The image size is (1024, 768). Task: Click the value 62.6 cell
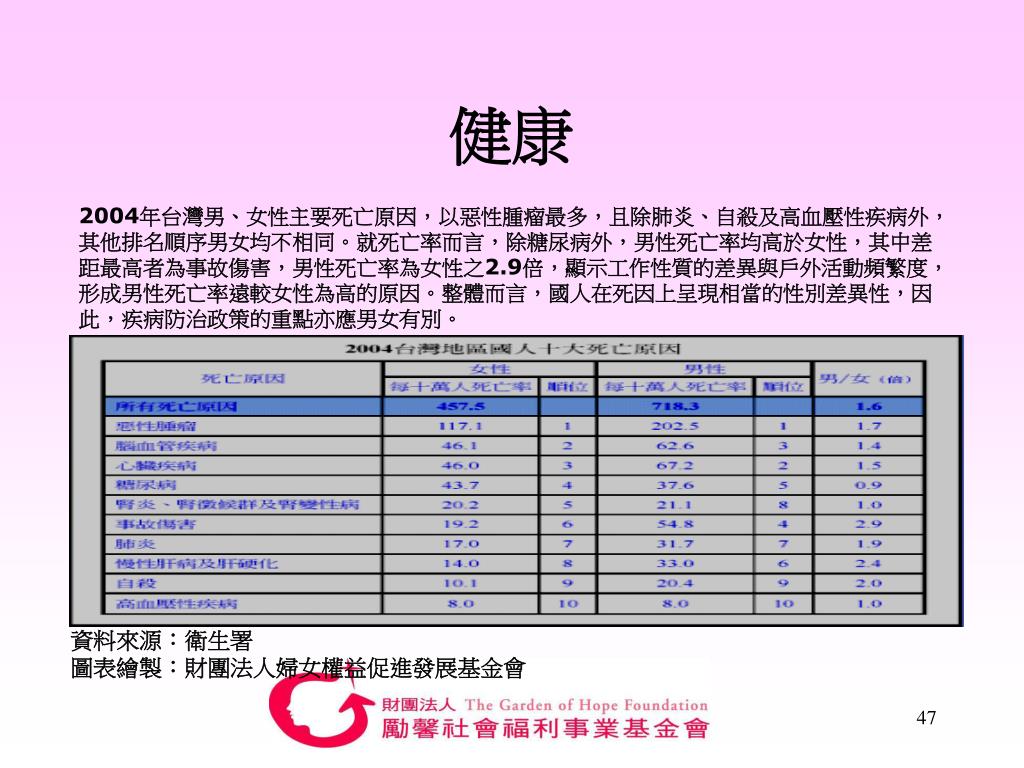675,445
